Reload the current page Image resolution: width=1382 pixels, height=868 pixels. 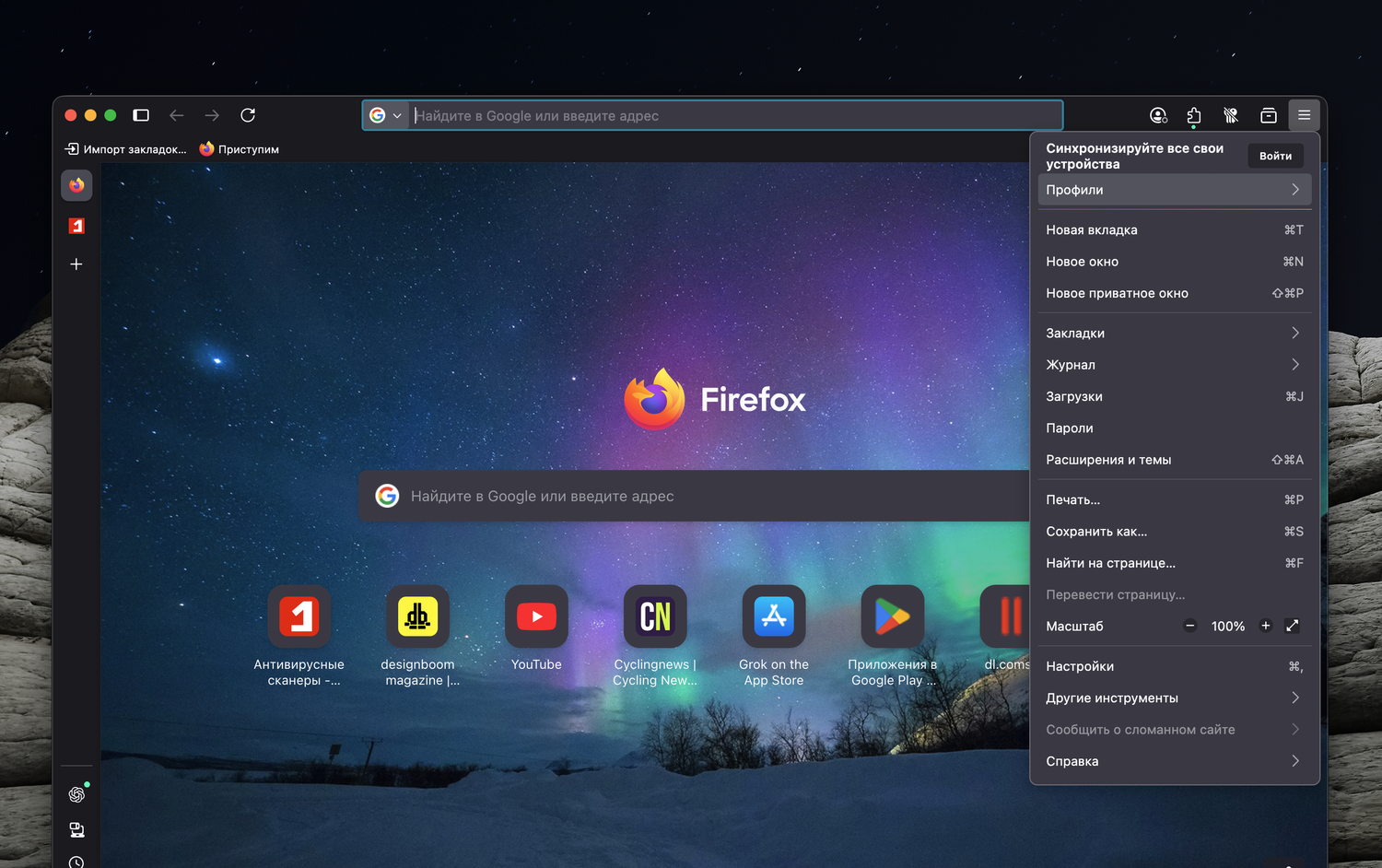pyautogui.click(x=248, y=115)
